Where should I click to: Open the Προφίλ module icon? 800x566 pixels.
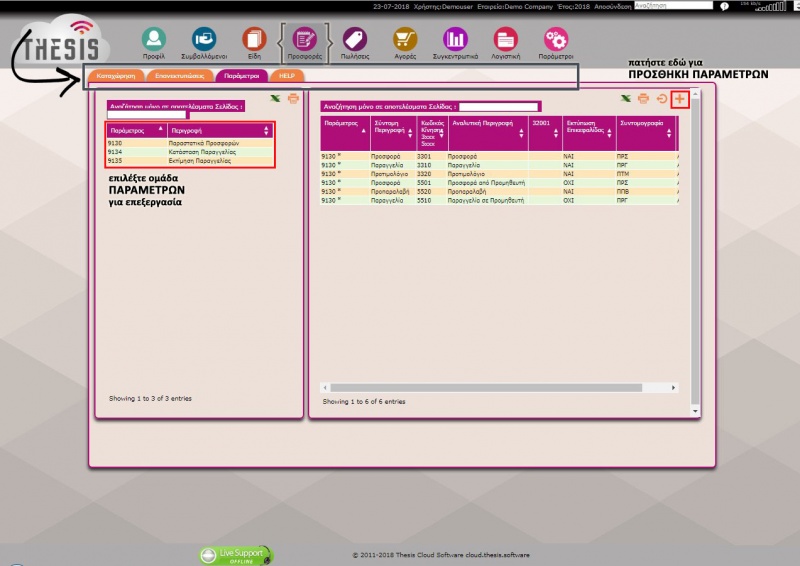[153, 40]
